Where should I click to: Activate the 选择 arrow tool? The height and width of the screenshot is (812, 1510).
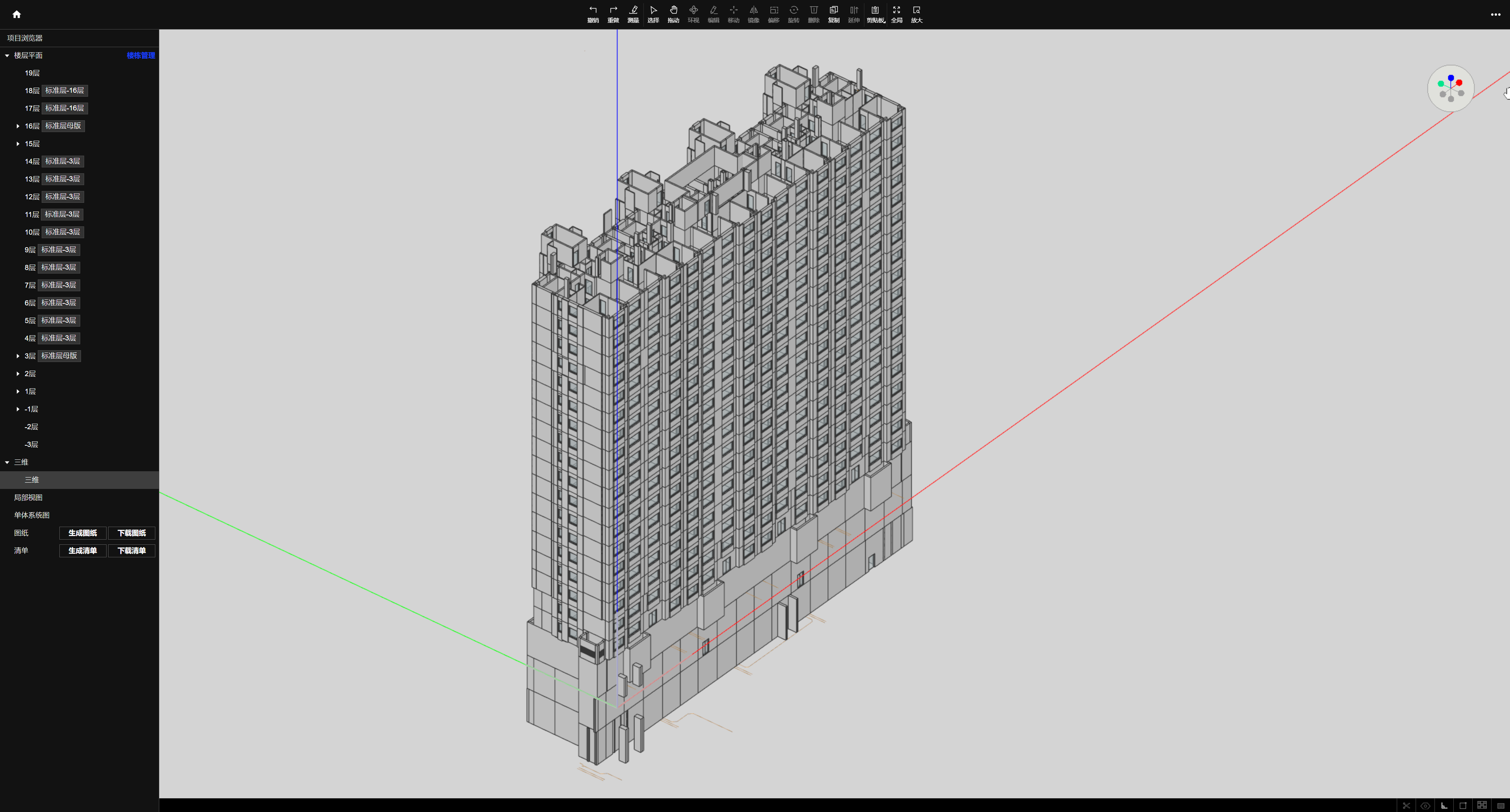(x=653, y=13)
